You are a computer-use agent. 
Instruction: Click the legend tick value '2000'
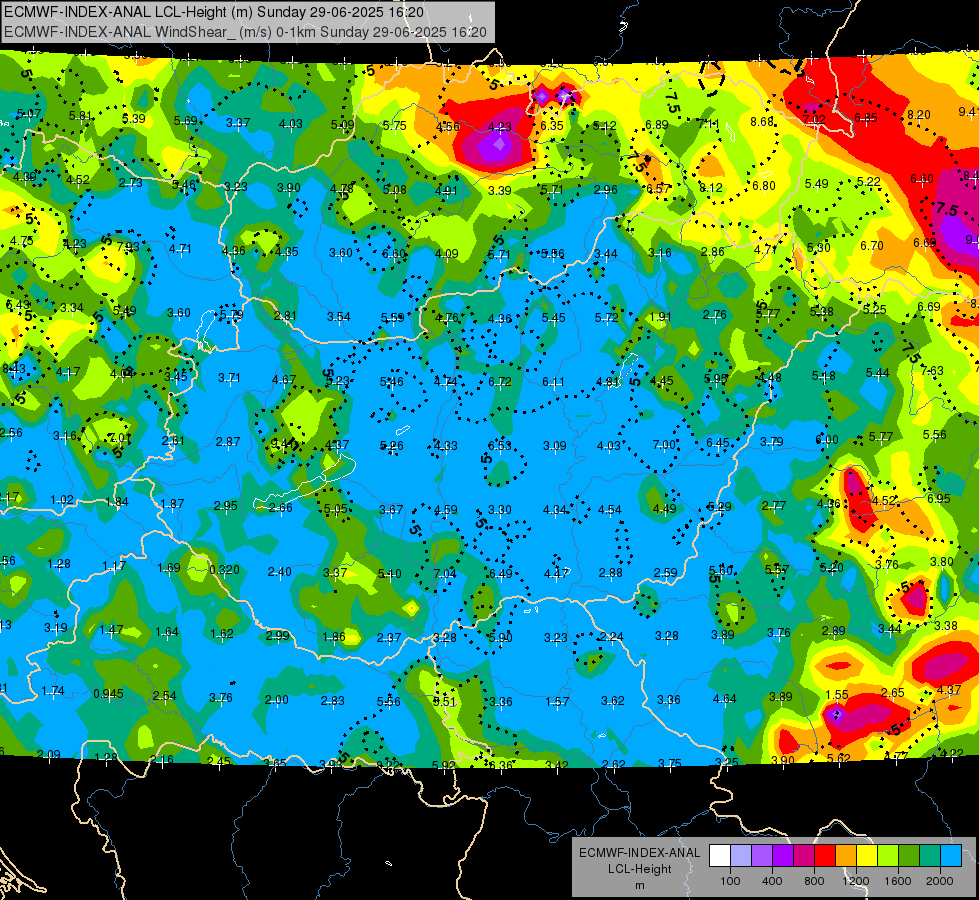click(940, 881)
